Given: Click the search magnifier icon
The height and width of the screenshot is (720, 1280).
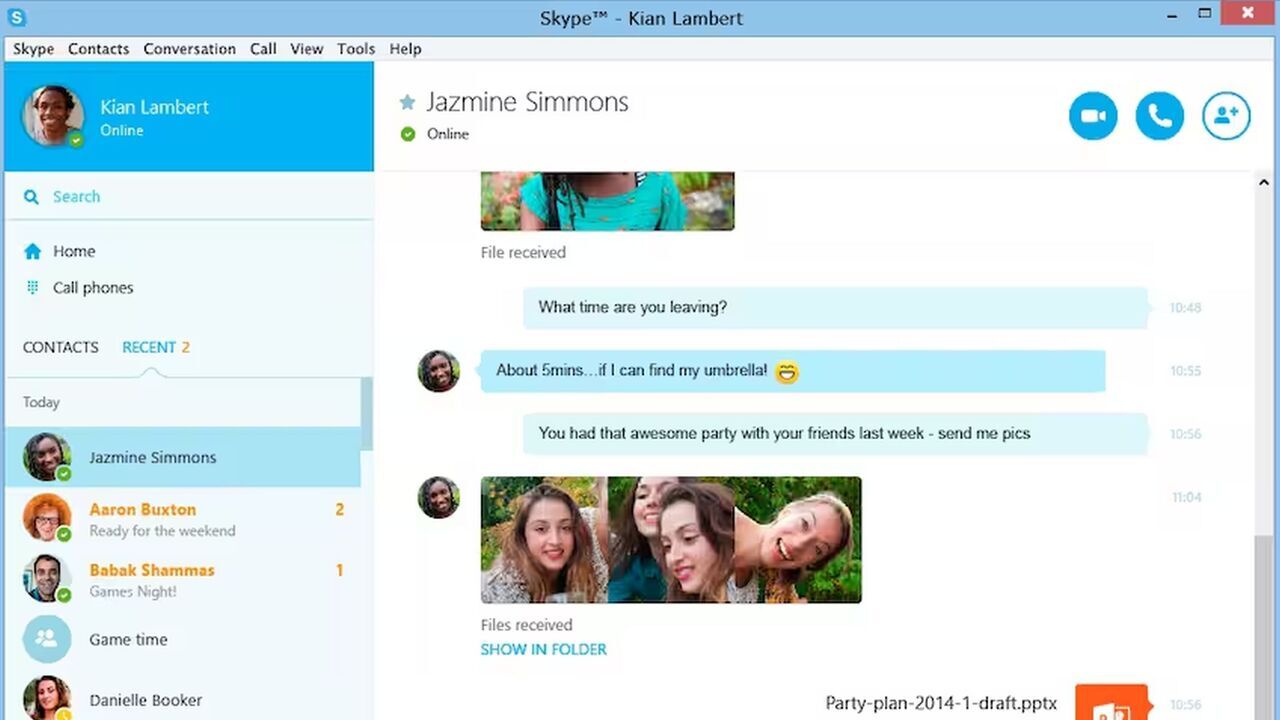Looking at the screenshot, I should point(32,197).
